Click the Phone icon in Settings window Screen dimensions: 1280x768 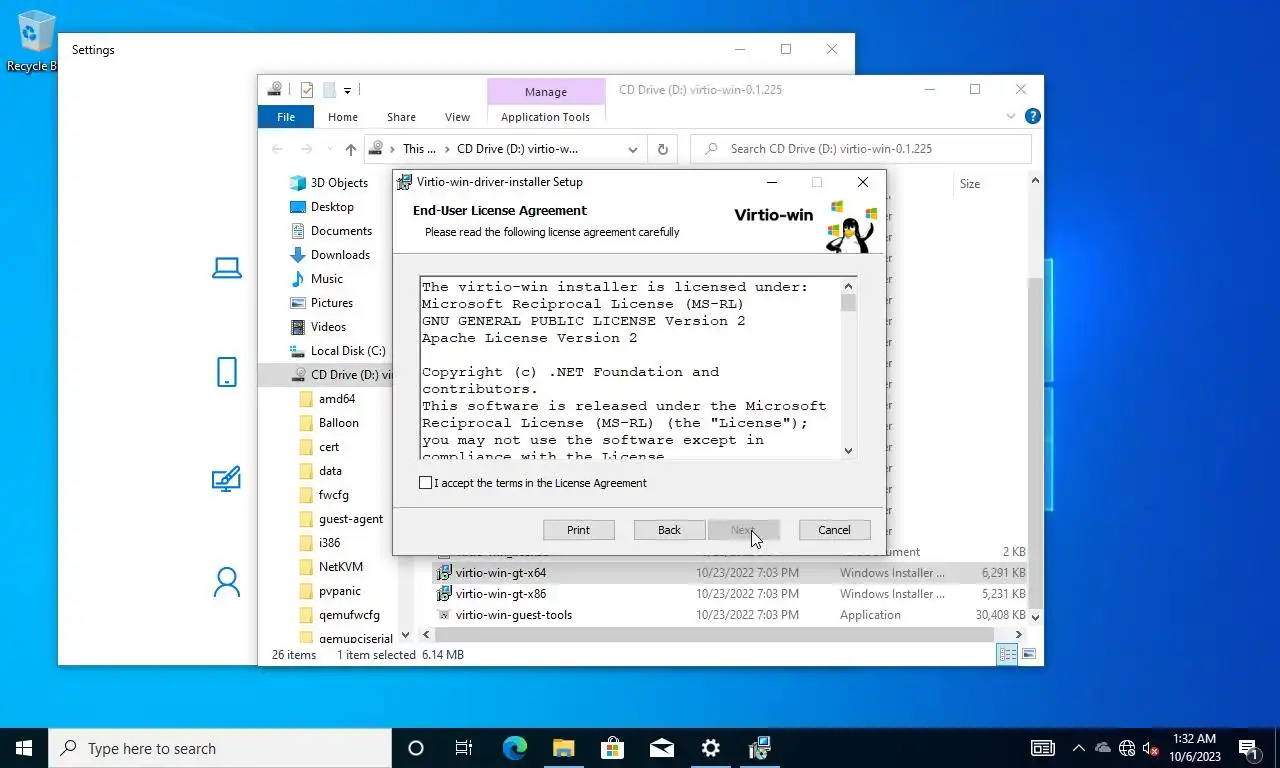click(227, 372)
